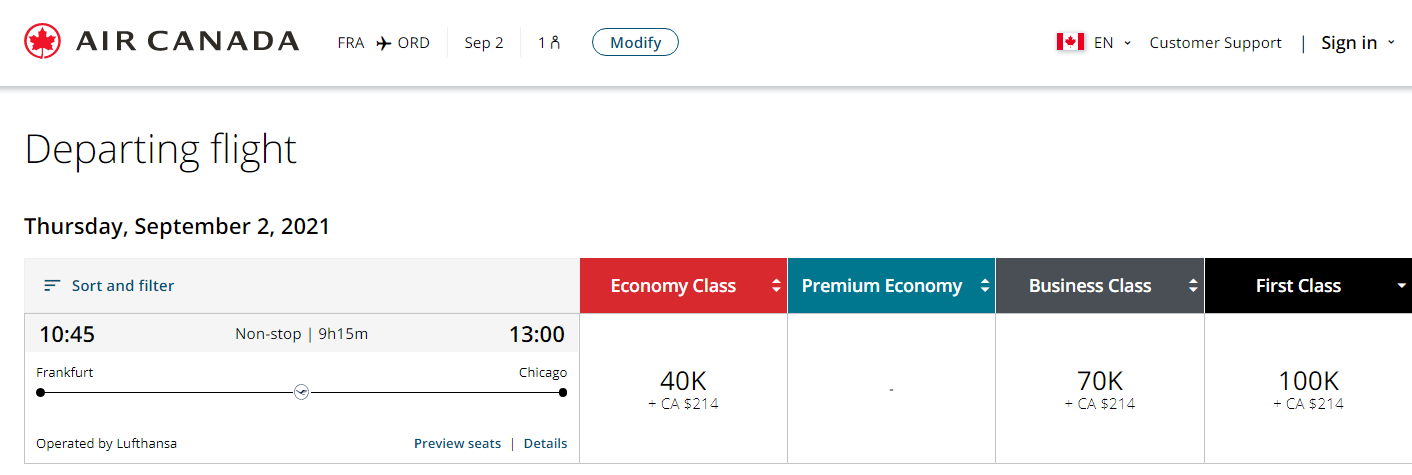Image resolution: width=1412 pixels, height=475 pixels.
Task: Choose the 100K First Class fare
Action: [x=1308, y=389]
